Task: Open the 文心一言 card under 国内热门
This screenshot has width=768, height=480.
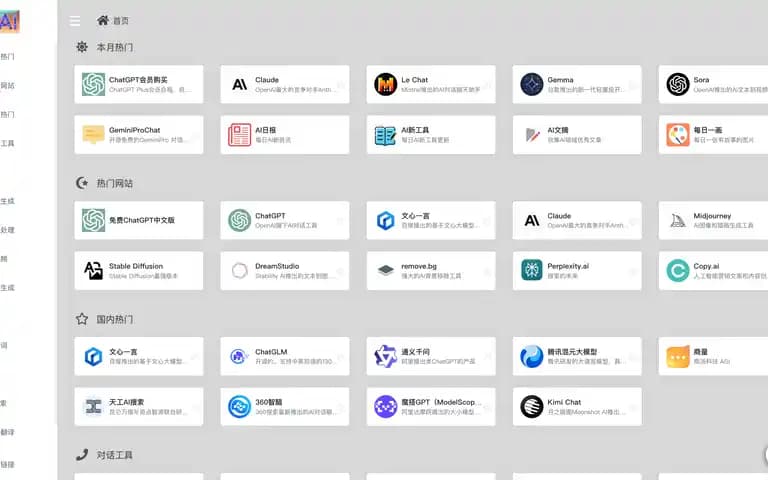Action: click(x=139, y=356)
